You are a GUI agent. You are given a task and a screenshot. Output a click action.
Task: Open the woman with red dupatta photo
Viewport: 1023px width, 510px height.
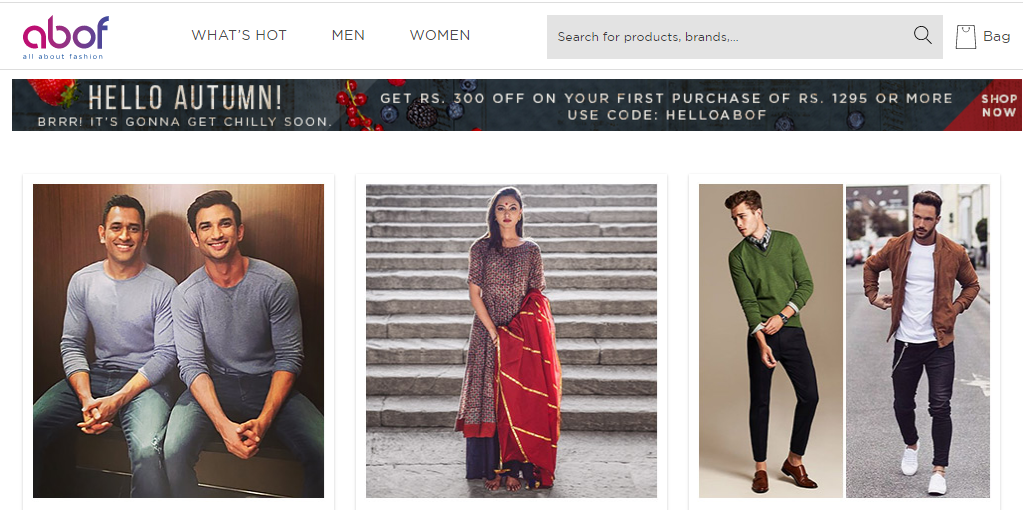pos(512,340)
